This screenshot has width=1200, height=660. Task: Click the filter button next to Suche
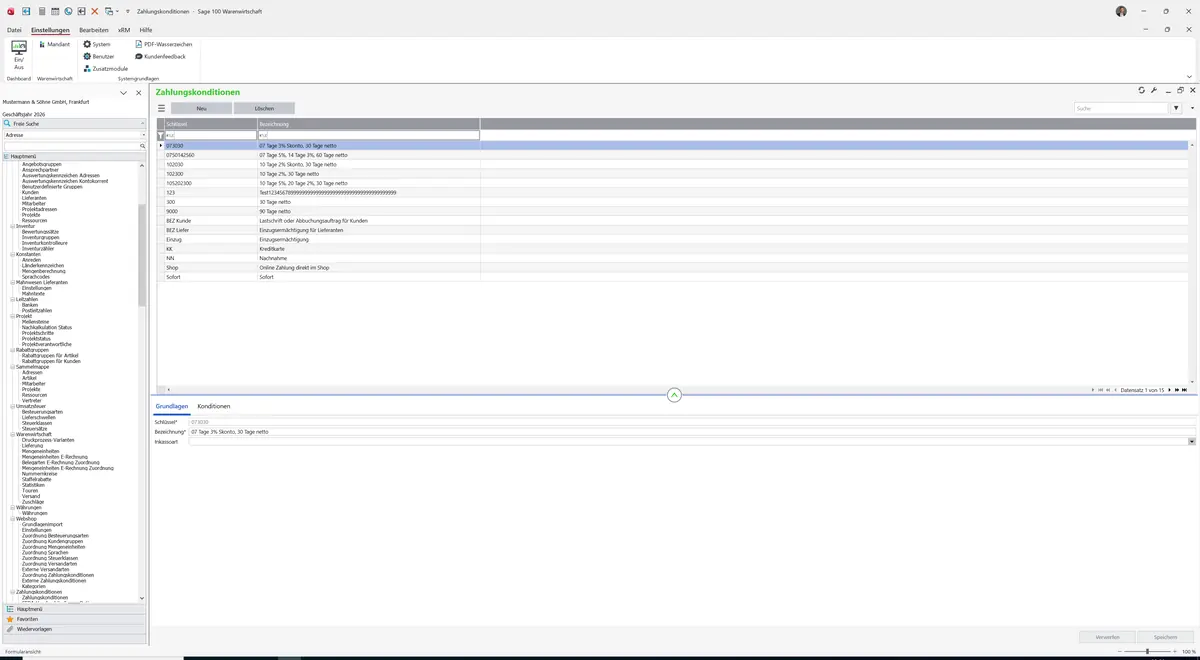point(1177,108)
